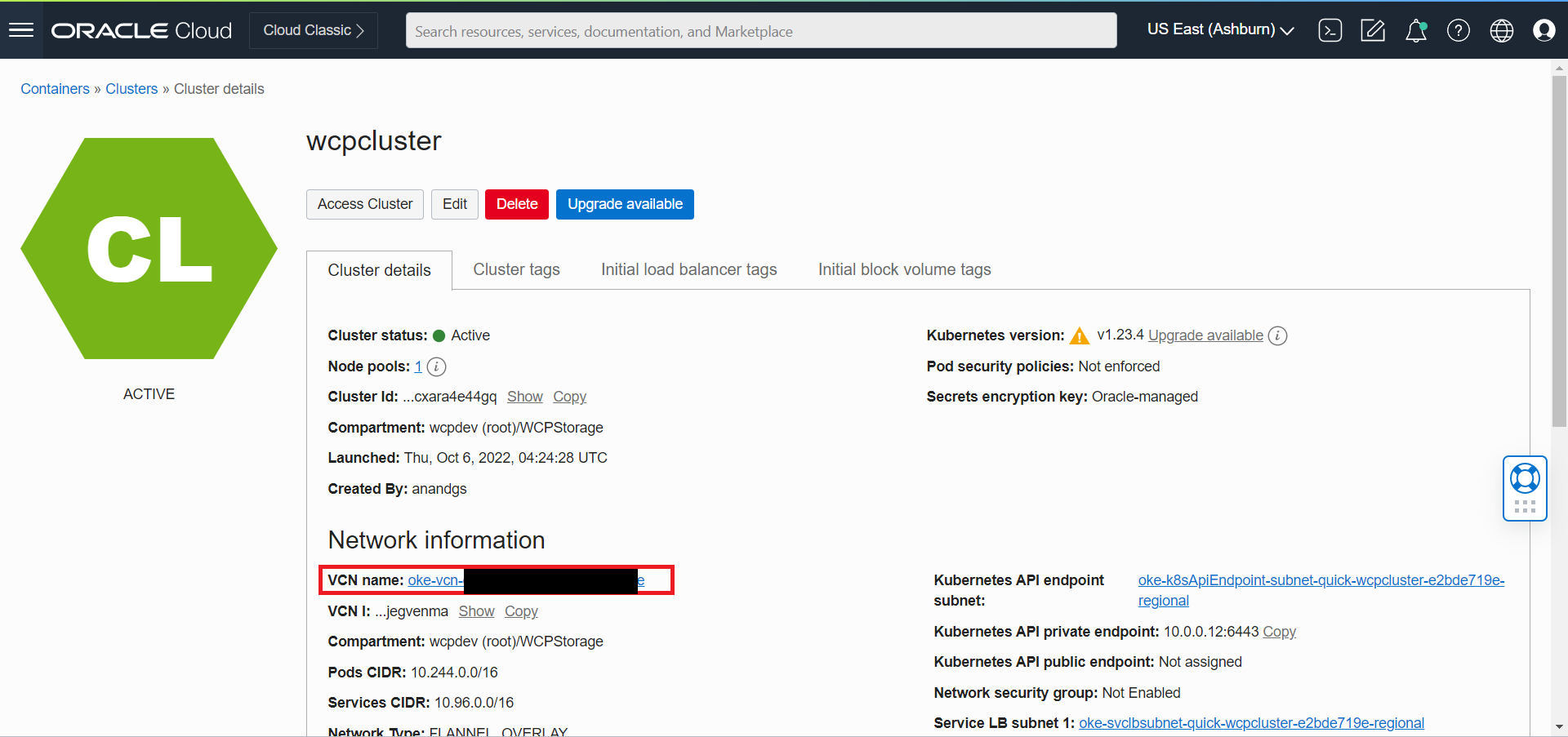1568x737 pixels.
Task: Open the help question mark icon
Action: pyautogui.click(x=1459, y=30)
